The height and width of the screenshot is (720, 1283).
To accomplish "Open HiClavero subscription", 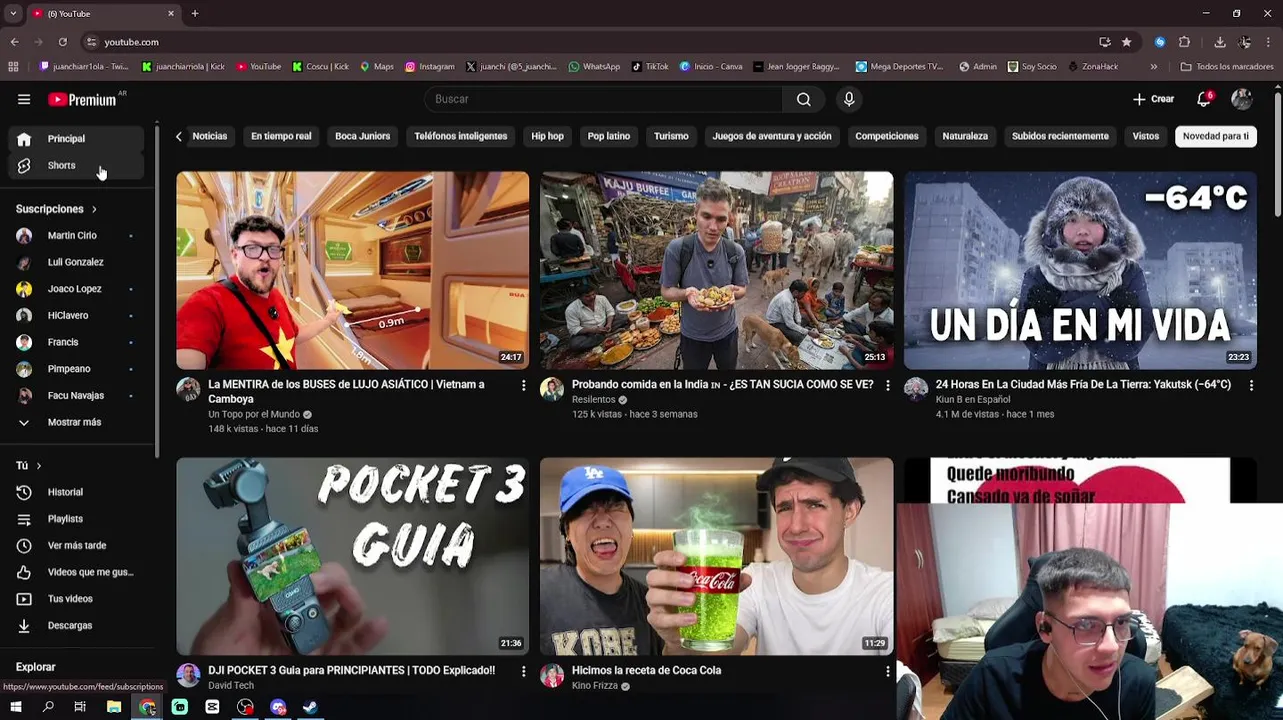I will [x=76, y=316].
